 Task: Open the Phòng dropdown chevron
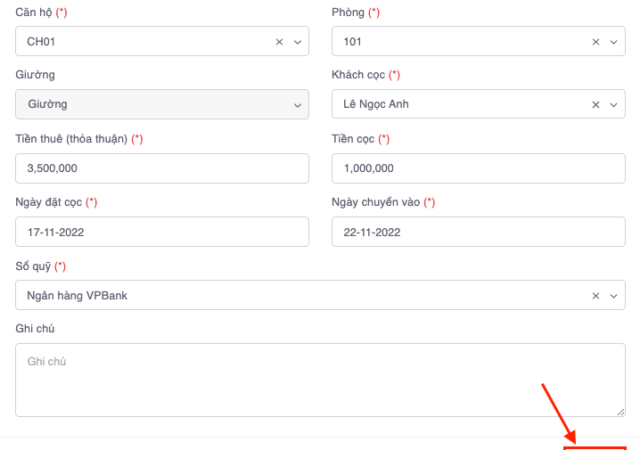[612, 42]
